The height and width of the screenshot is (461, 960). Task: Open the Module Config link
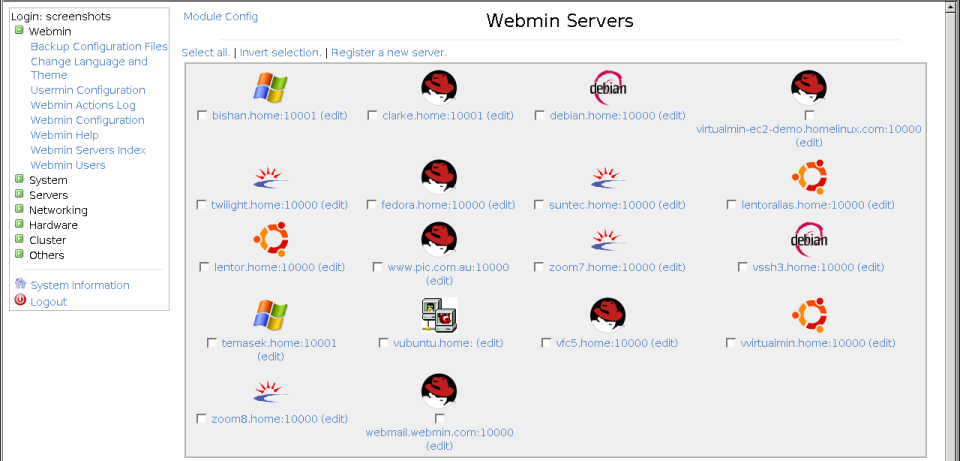coord(221,17)
